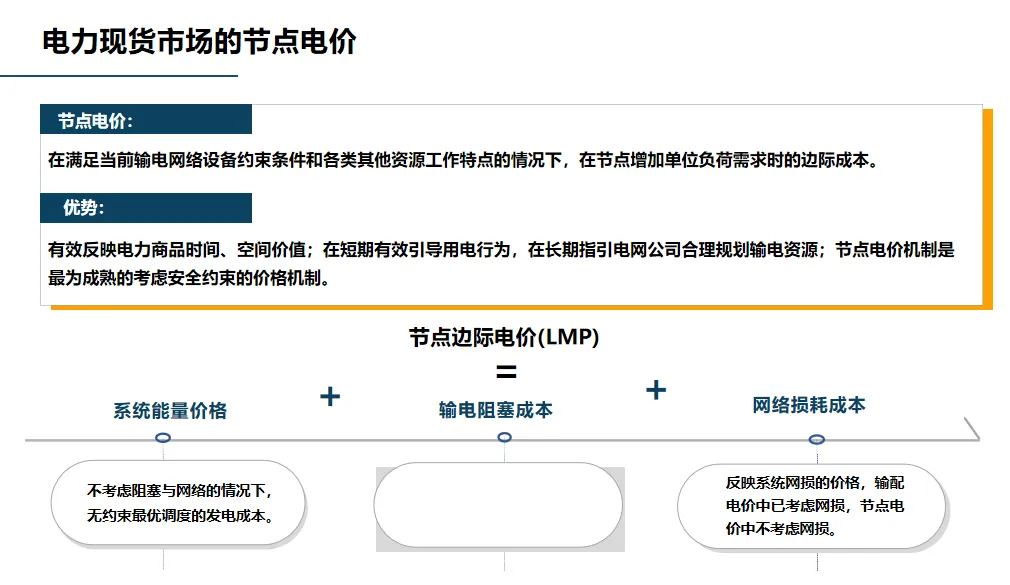This screenshot has height=585, width=1010.
Task: Click the rounded box describing 无约束最优调度的发电成本
Action: (x=178, y=503)
